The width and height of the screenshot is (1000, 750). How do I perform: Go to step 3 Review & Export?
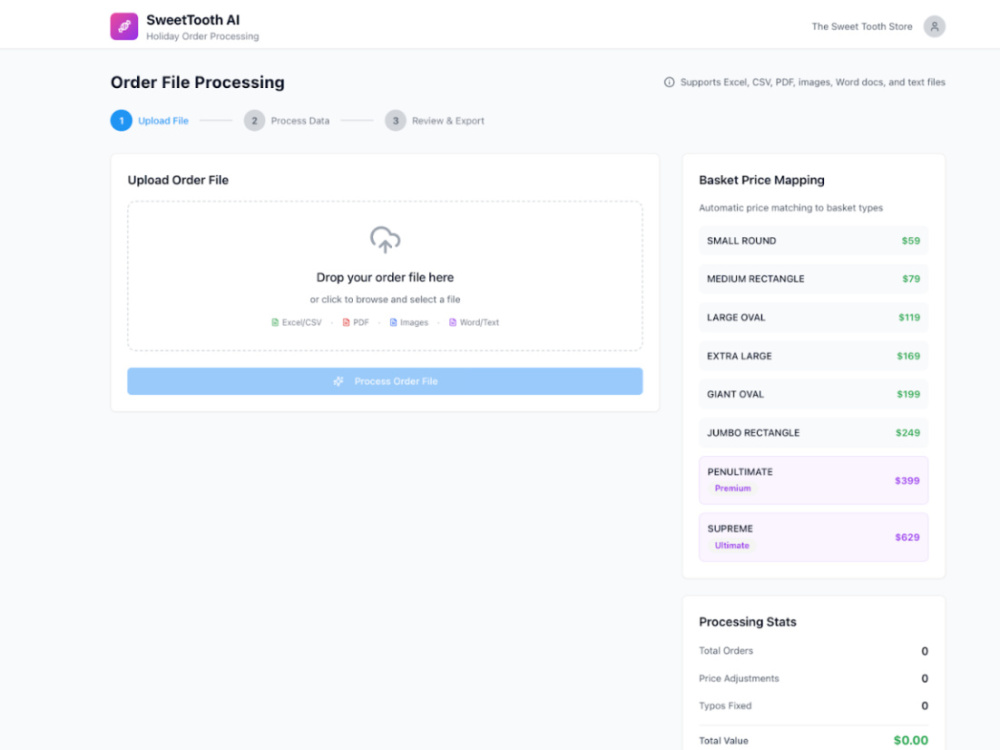tap(435, 121)
